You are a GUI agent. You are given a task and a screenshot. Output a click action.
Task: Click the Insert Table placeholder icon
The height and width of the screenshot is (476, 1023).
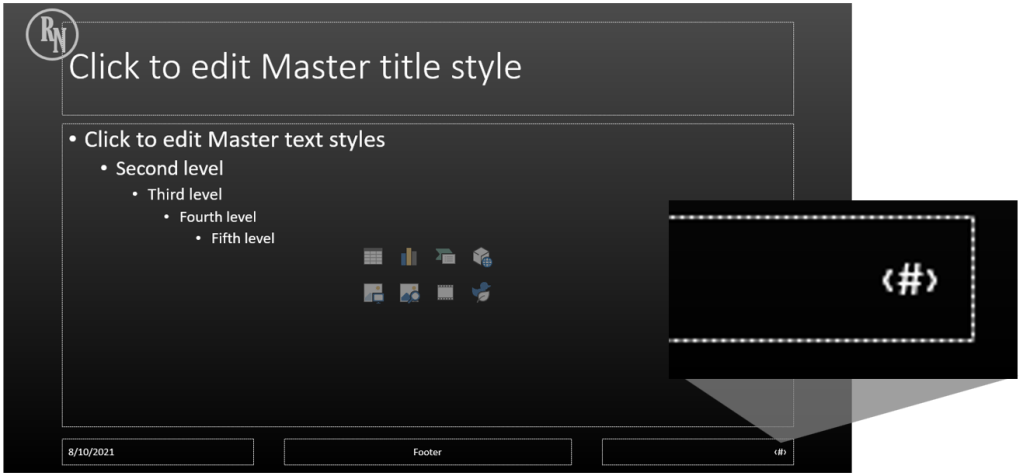click(x=373, y=258)
